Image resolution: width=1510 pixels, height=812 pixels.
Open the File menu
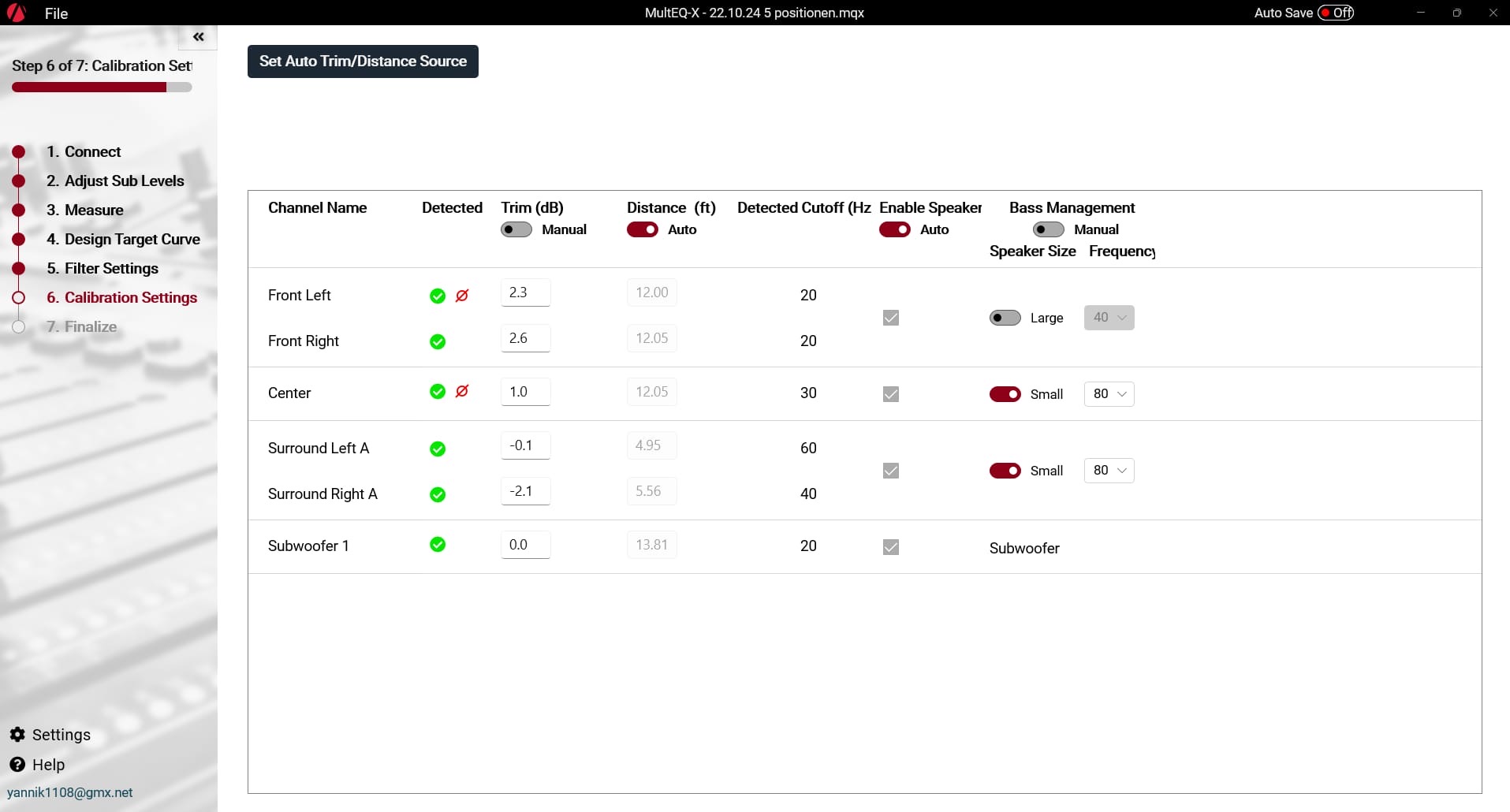pos(56,13)
